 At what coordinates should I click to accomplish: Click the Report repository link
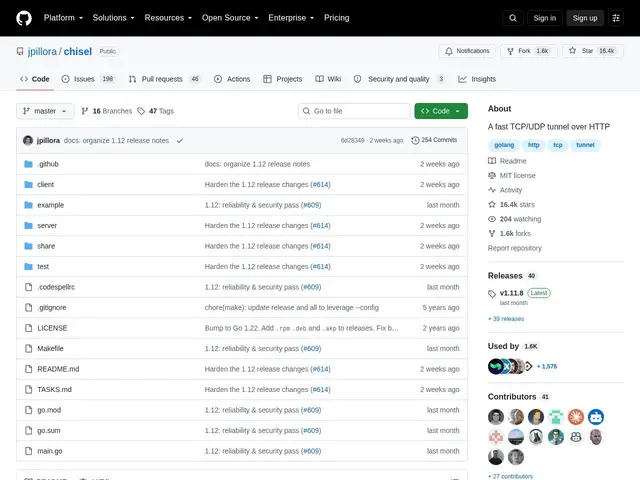click(515, 248)
